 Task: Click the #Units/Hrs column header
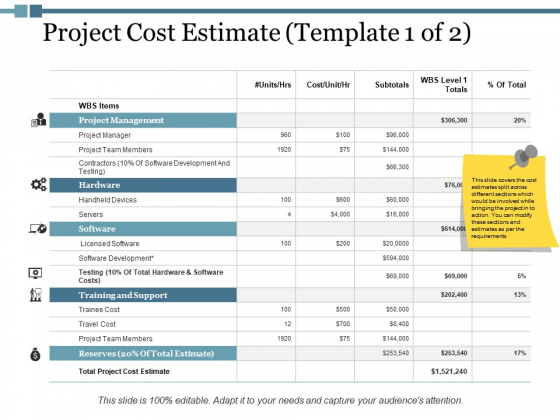273,85
